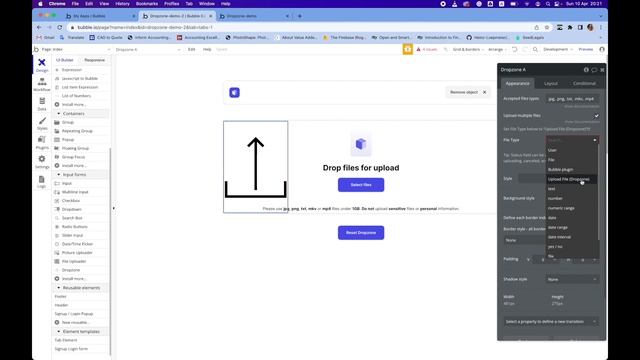Open the user account avatar in the editor

pyautogui.click(x=602, y=49)
